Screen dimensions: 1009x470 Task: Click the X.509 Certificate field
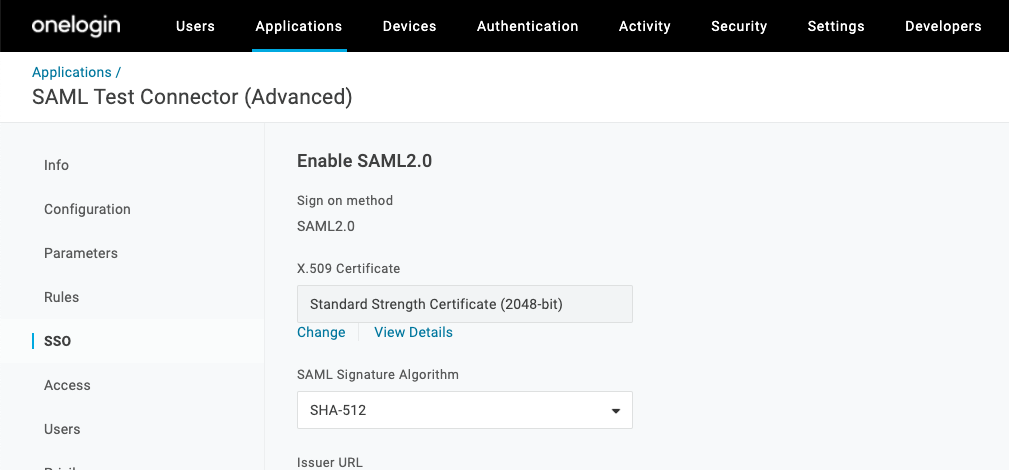click(464, 304)
